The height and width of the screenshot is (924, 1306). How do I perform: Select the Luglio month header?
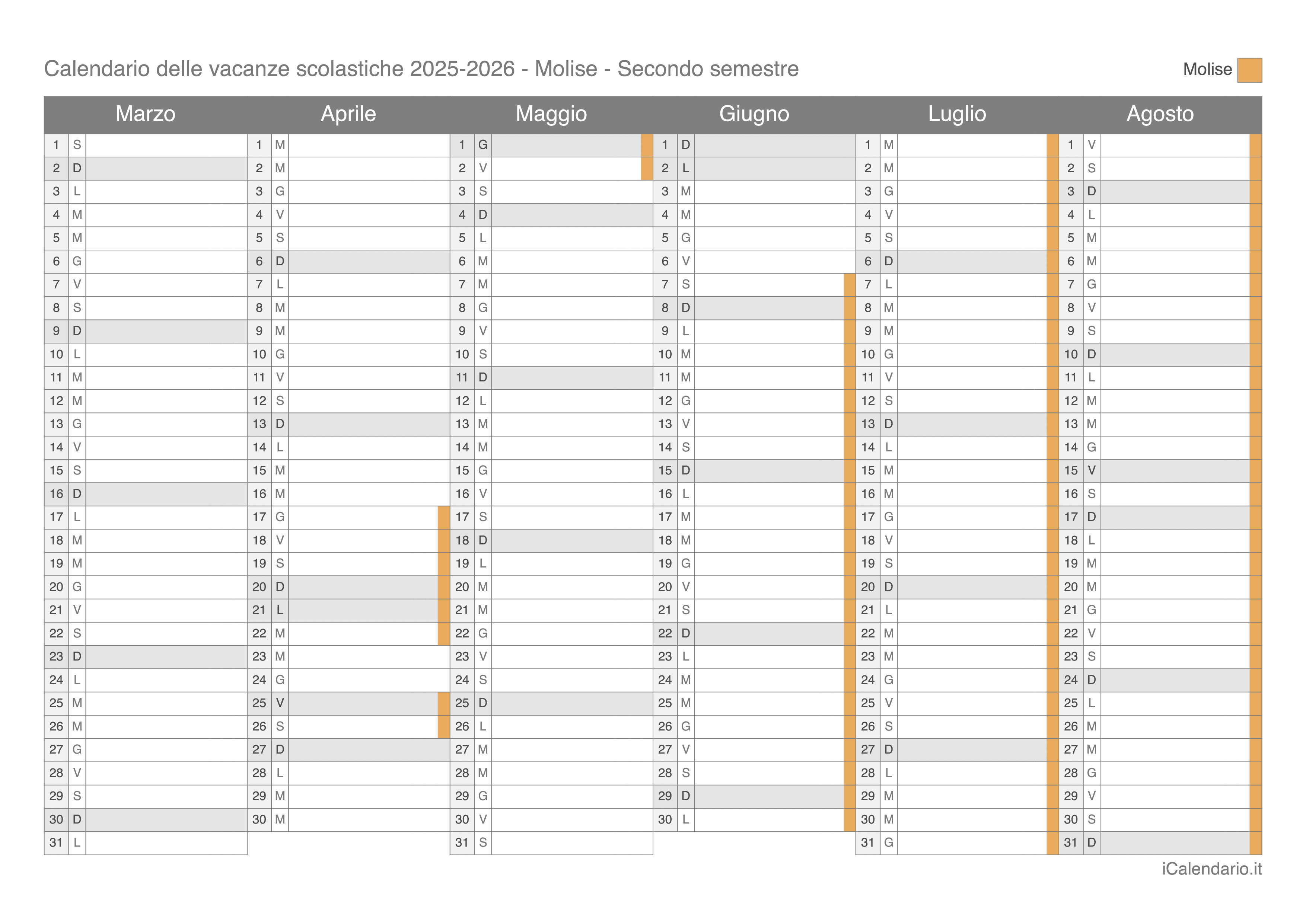(956, 114)
